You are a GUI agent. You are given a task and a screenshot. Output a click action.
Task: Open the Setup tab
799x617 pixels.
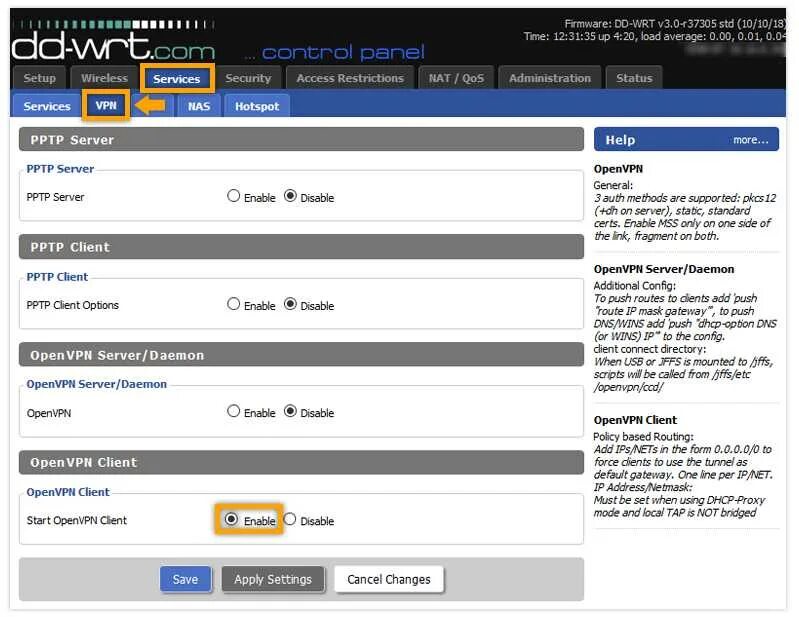click(39, 78)
